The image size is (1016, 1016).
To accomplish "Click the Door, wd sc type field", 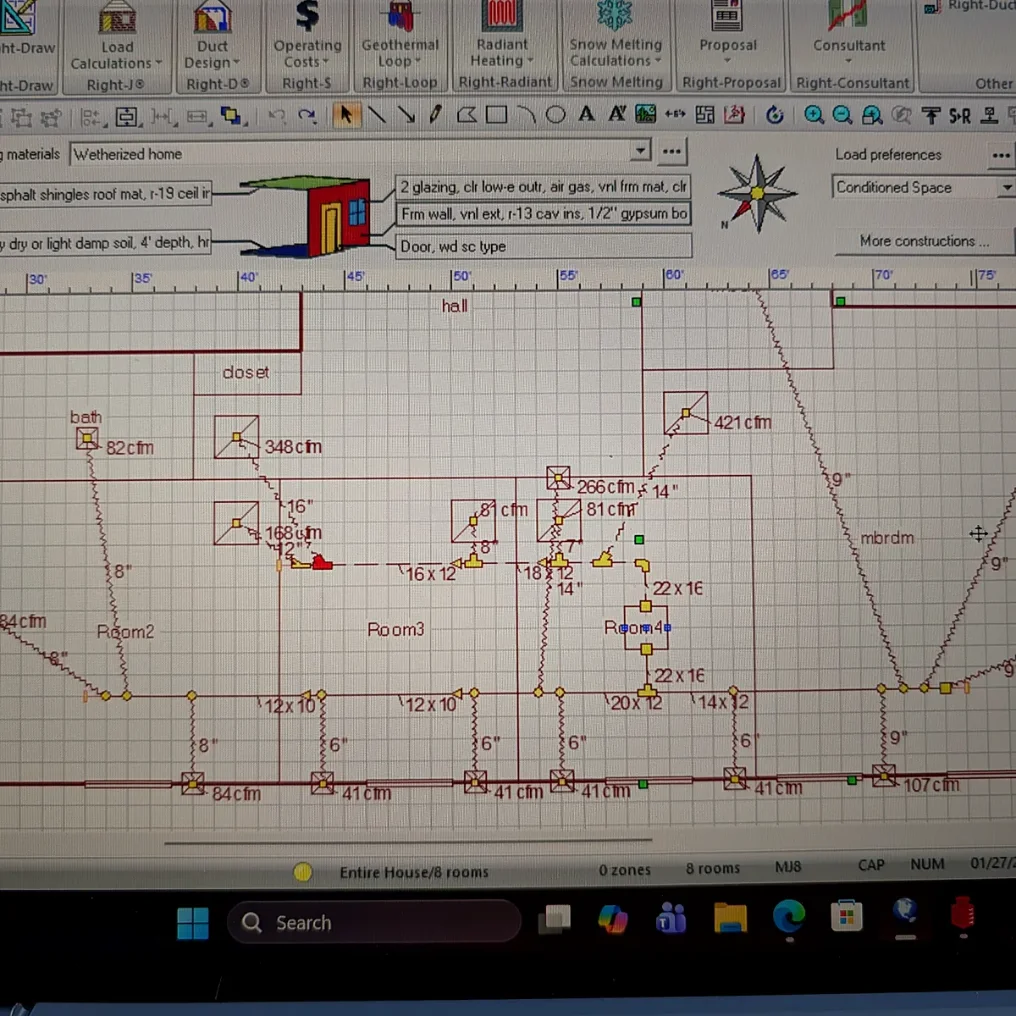I will [543, 246].
